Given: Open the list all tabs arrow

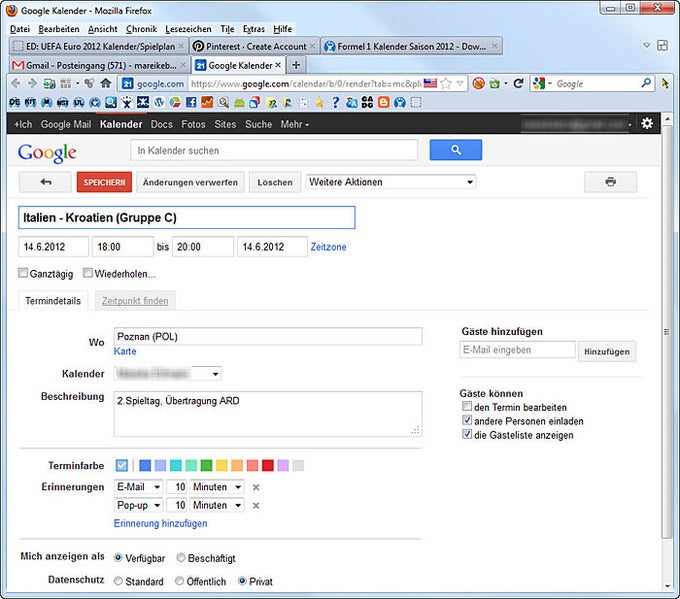Looking at the screenshot, I should (x=646, y=45).
